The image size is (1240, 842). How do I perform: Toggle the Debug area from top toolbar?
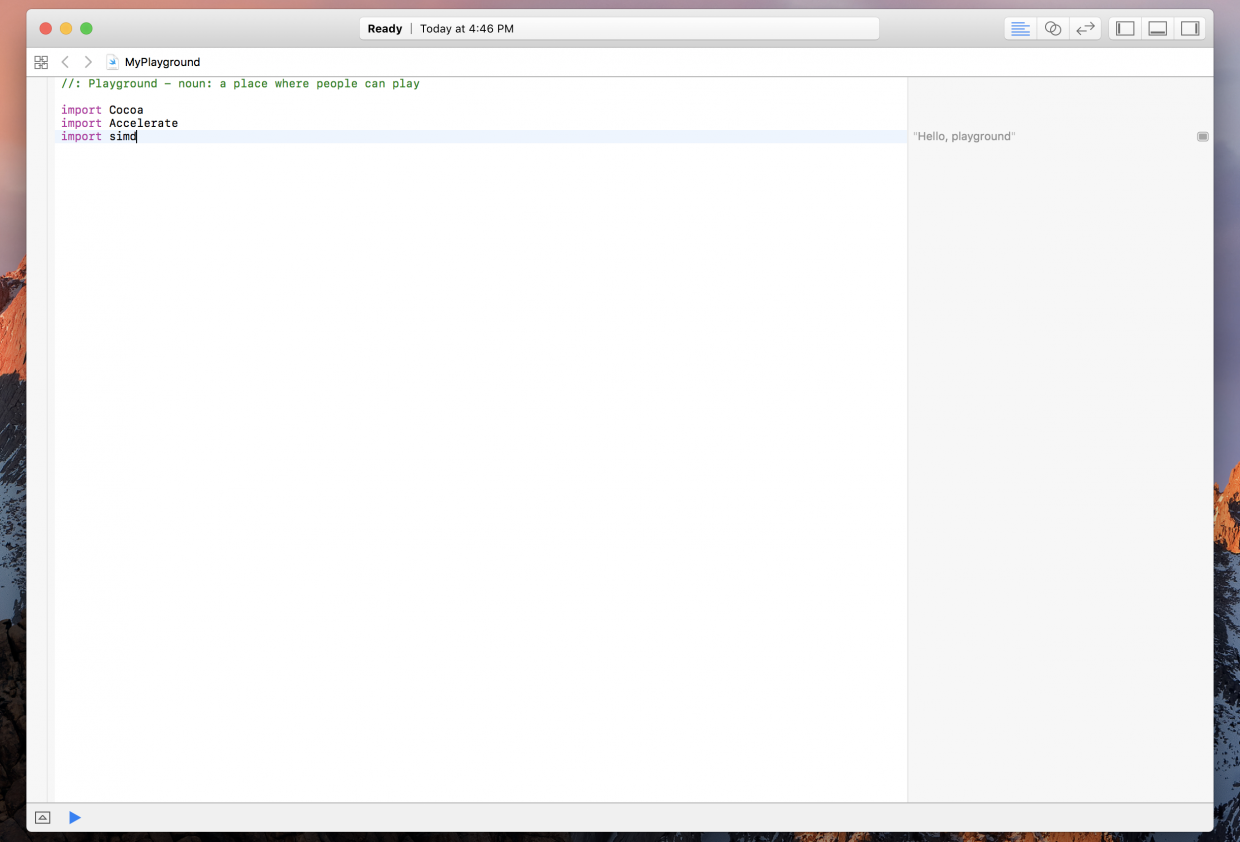click(x=1158, y=29)
